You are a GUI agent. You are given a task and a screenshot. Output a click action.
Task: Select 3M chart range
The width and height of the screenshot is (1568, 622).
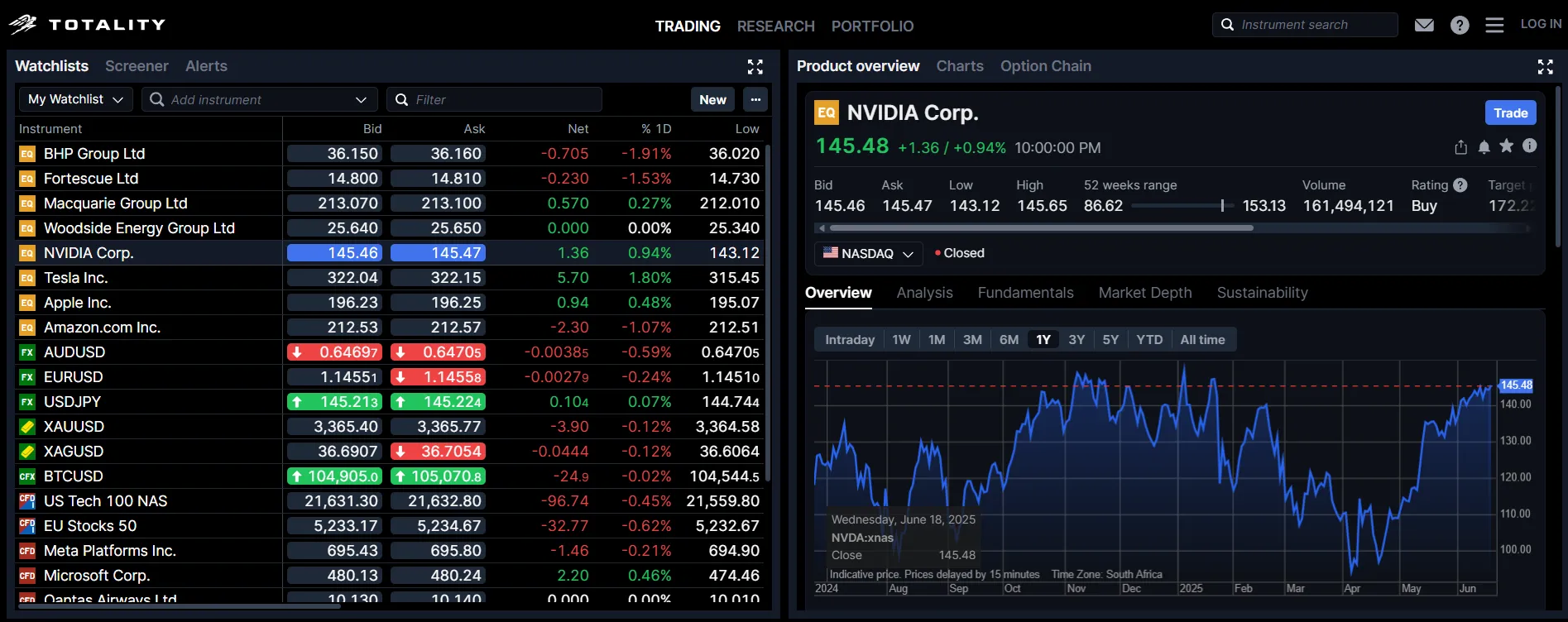[972, 340]
